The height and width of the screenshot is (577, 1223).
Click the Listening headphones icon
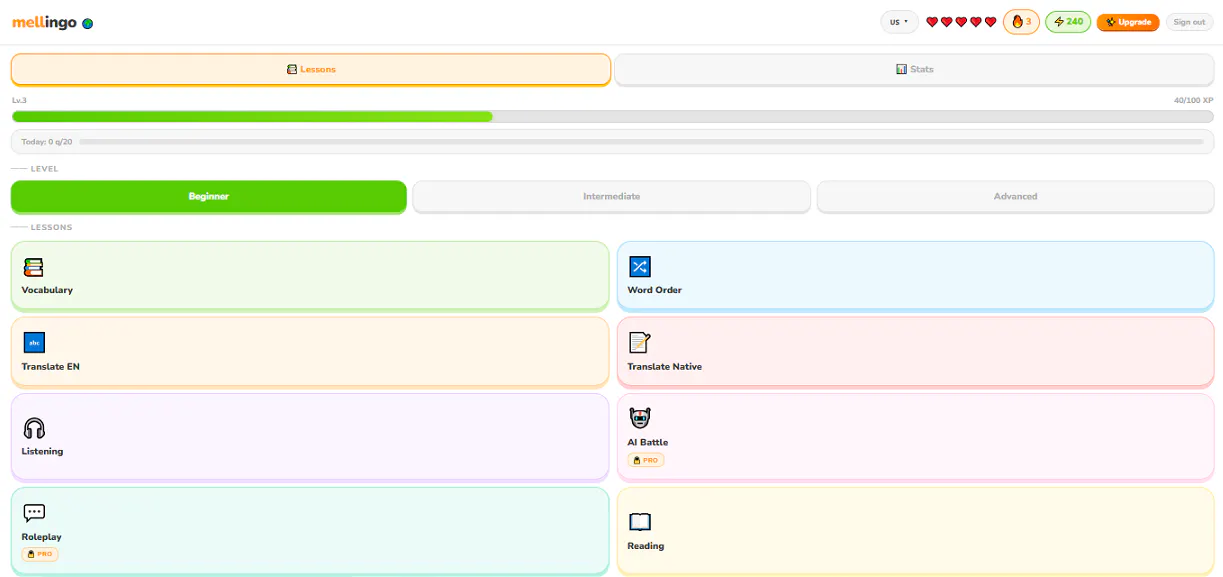pos(34,428)
